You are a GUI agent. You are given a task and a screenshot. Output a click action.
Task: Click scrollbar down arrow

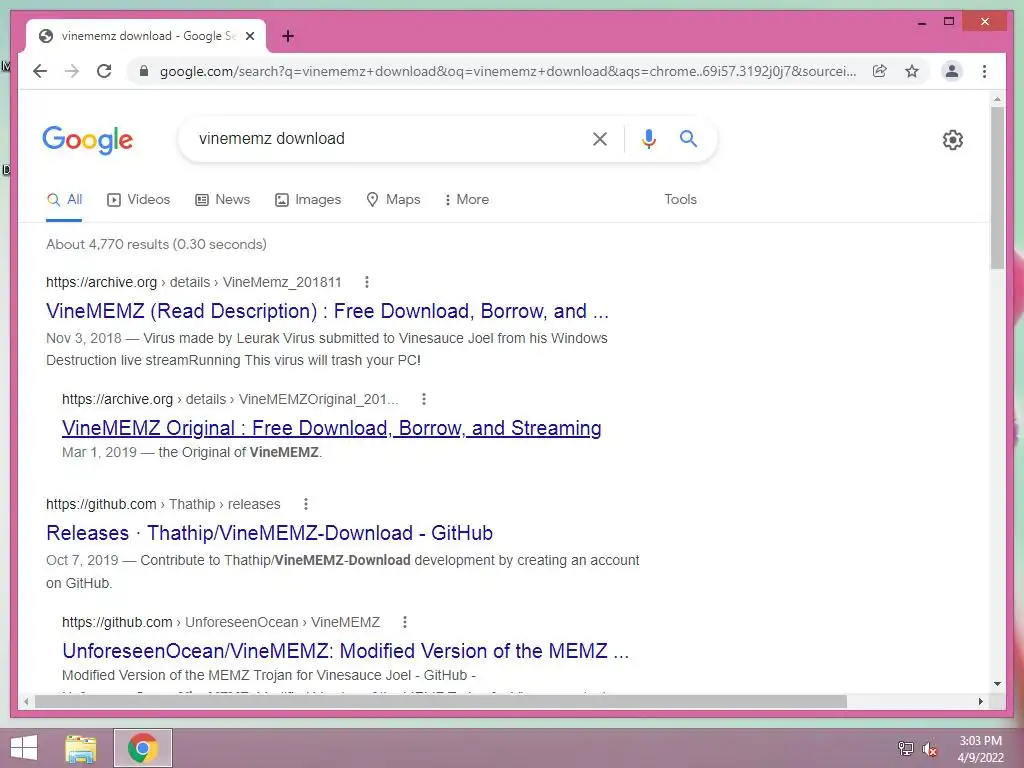(997, 684)
